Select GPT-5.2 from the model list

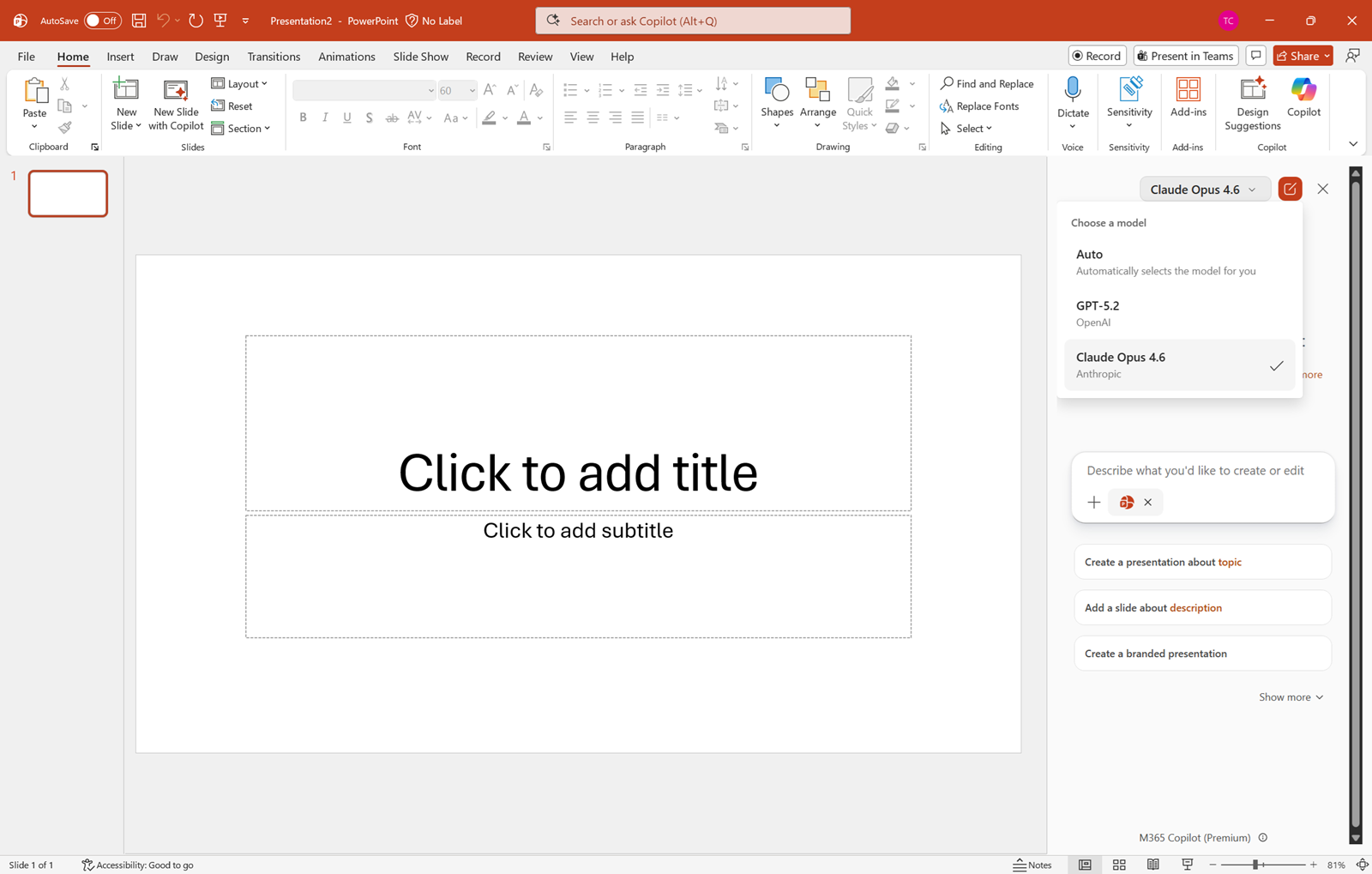pos(1179,313)
